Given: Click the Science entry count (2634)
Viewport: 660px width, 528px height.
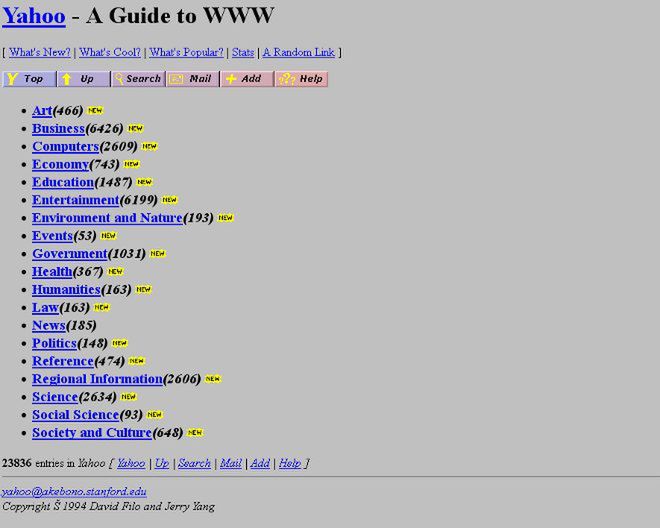Looking at the screenshot, I should [98, 397].
